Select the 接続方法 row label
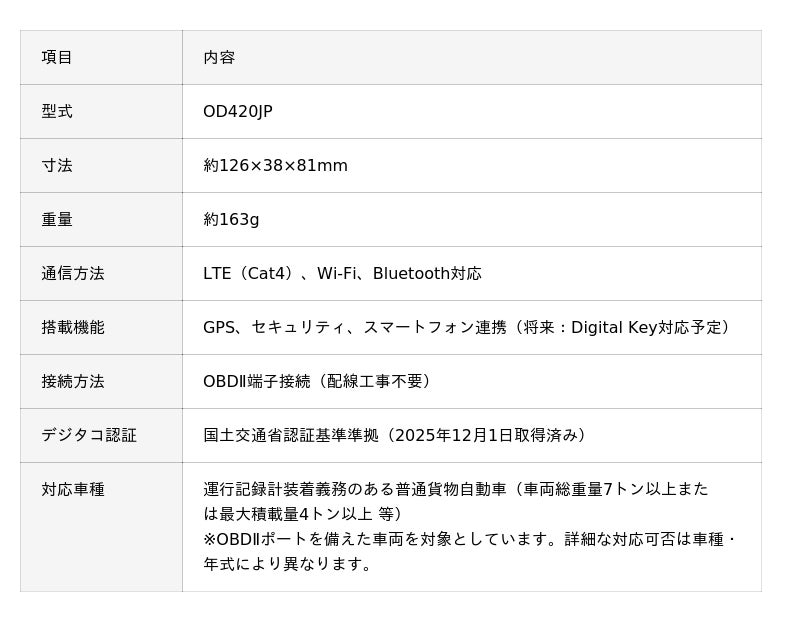Image resolution: width=800 pixels, height=622 pixels. (73, 382)
